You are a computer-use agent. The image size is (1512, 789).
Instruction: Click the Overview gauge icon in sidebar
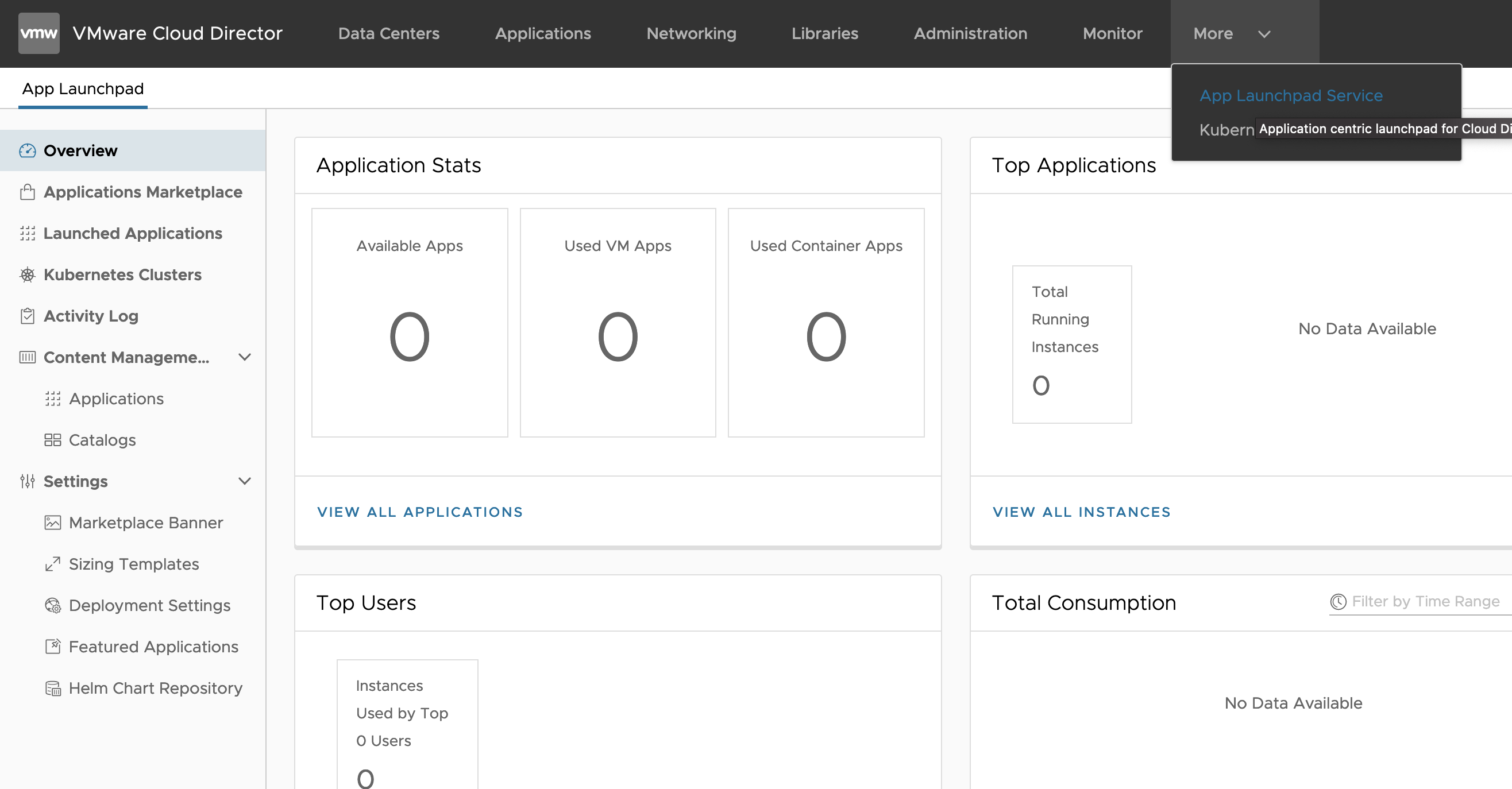27,151
